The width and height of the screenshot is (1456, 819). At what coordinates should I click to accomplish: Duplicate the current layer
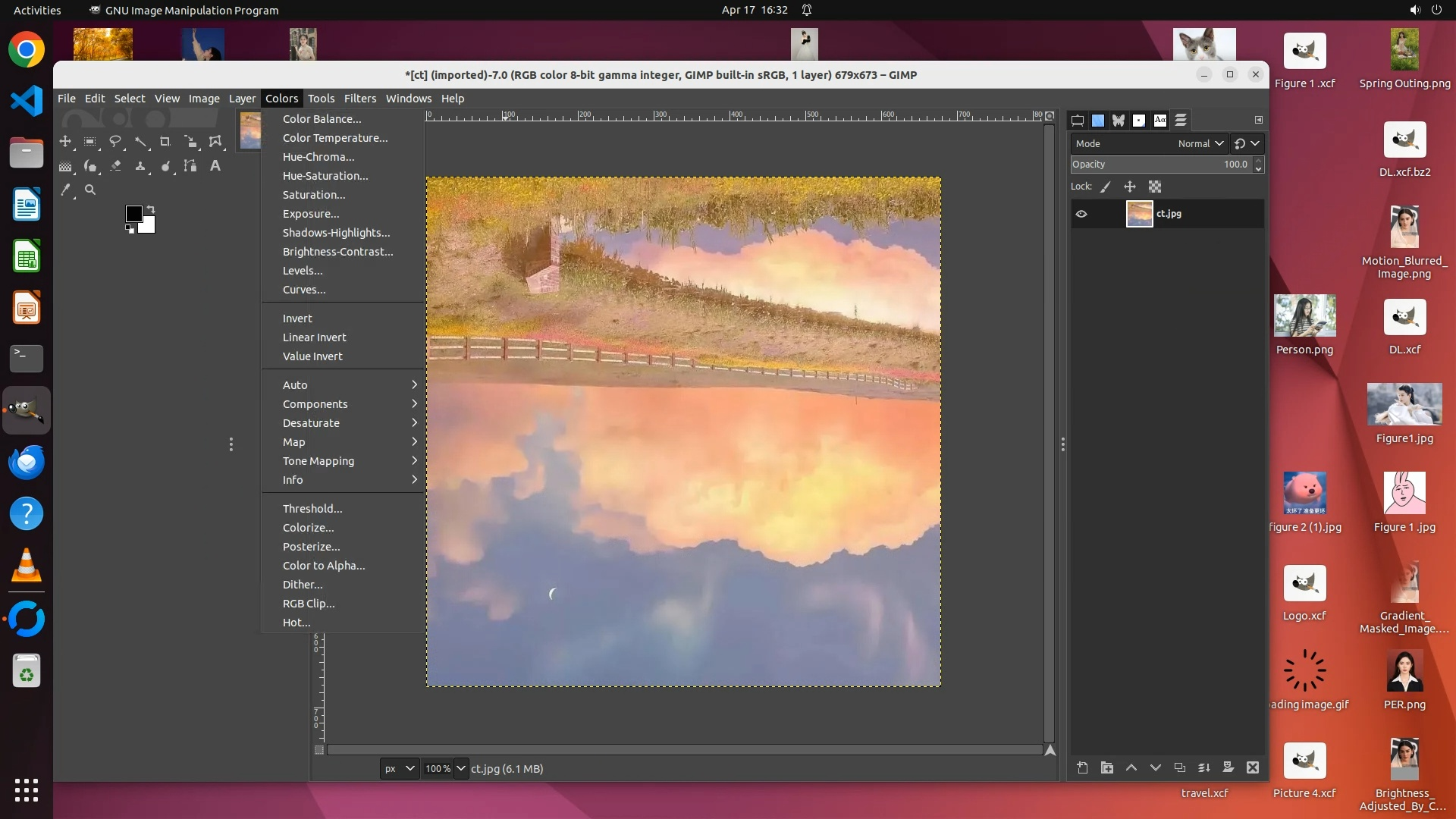coord(1180,768)
